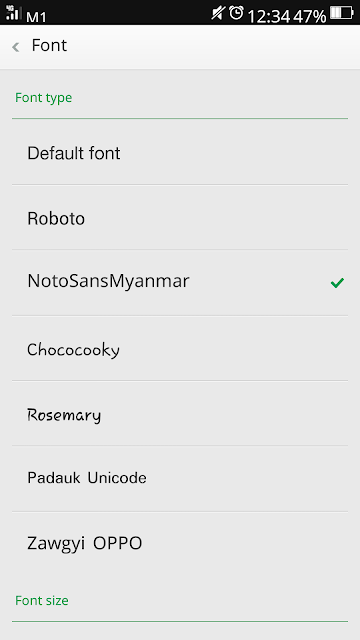
Task: Select the Padauk Unicode font
Action: [180, 479]
